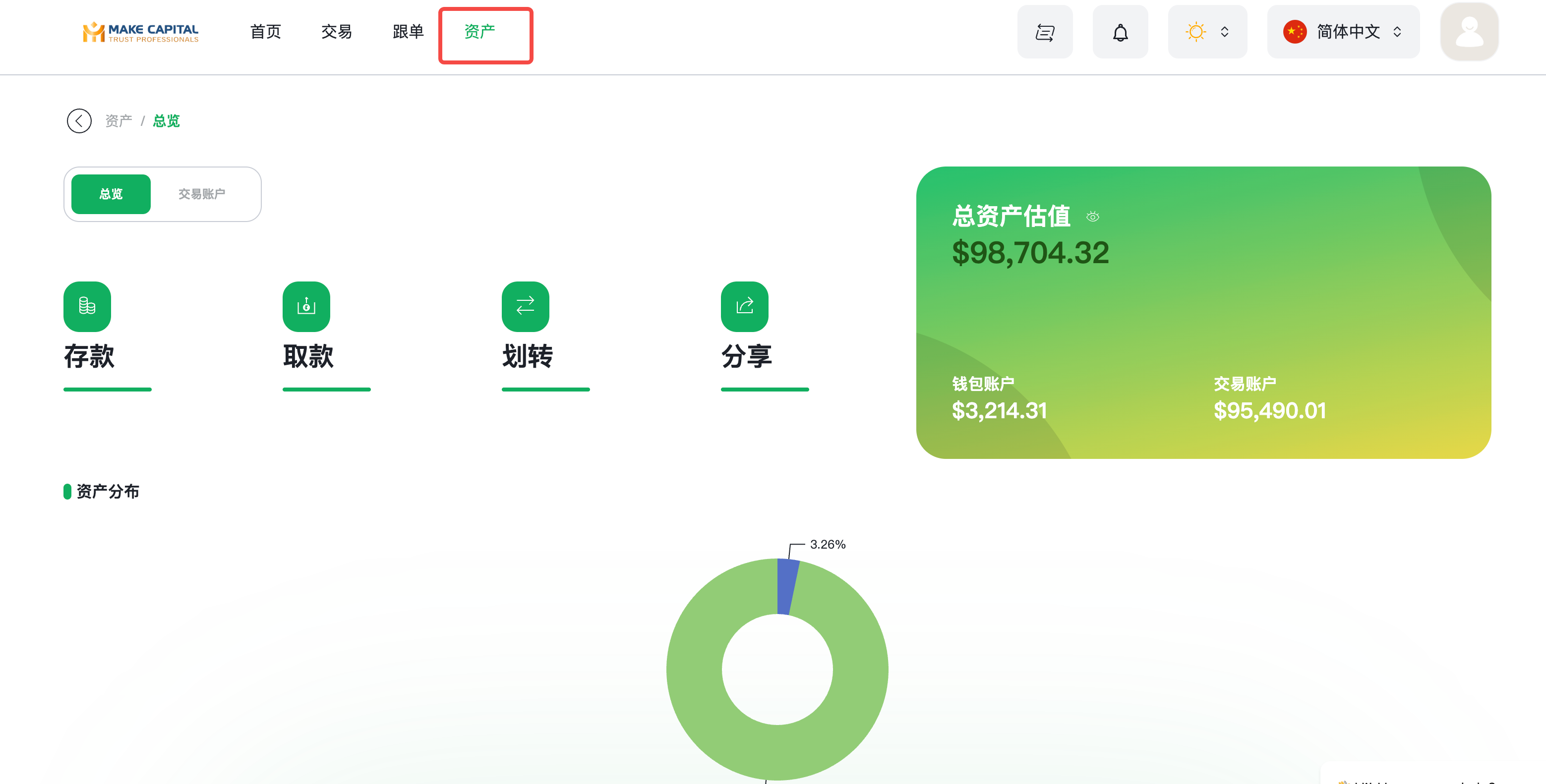Click the 交易账户 $95,490.01 amount
The image size is (1546, 784).
click(1269, 411)
